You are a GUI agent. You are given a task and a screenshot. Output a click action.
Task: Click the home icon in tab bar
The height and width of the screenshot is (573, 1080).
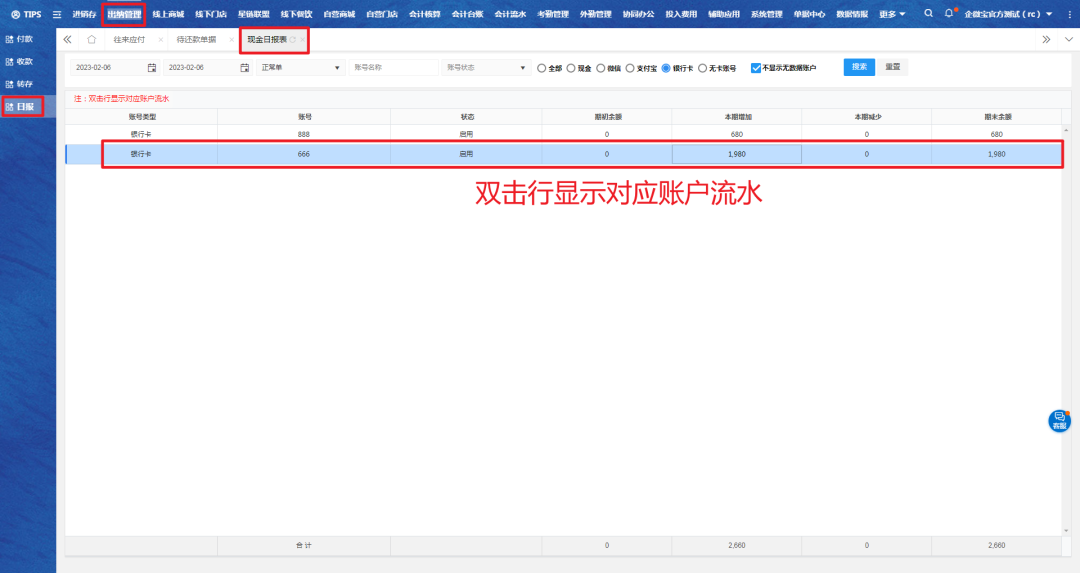(91, 39)
